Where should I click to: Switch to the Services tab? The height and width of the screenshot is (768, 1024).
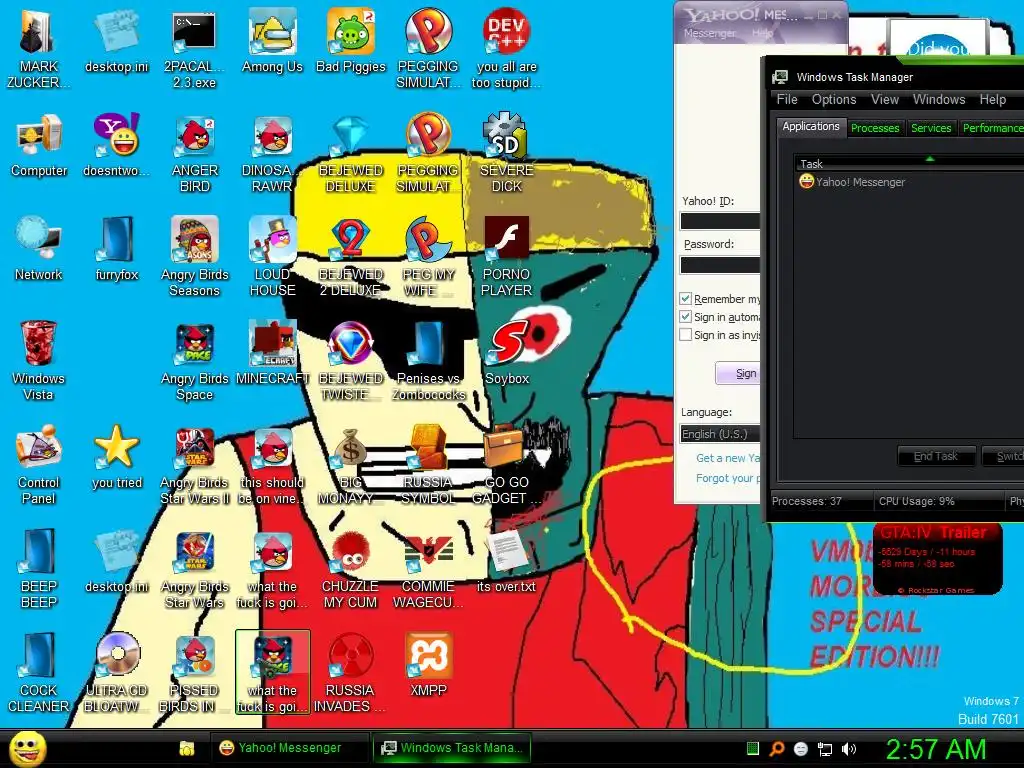click(931, 128)
